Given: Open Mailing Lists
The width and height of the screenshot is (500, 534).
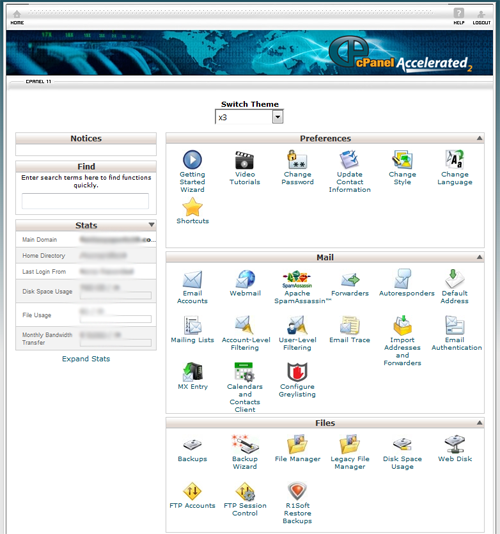Looking at the screenshot, I should (192, 330).
